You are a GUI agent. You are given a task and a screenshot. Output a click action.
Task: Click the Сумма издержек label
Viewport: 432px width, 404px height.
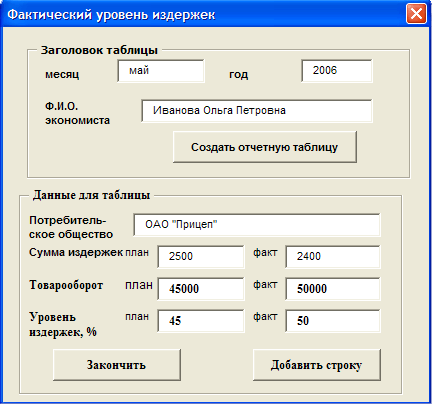click(76, 252)
